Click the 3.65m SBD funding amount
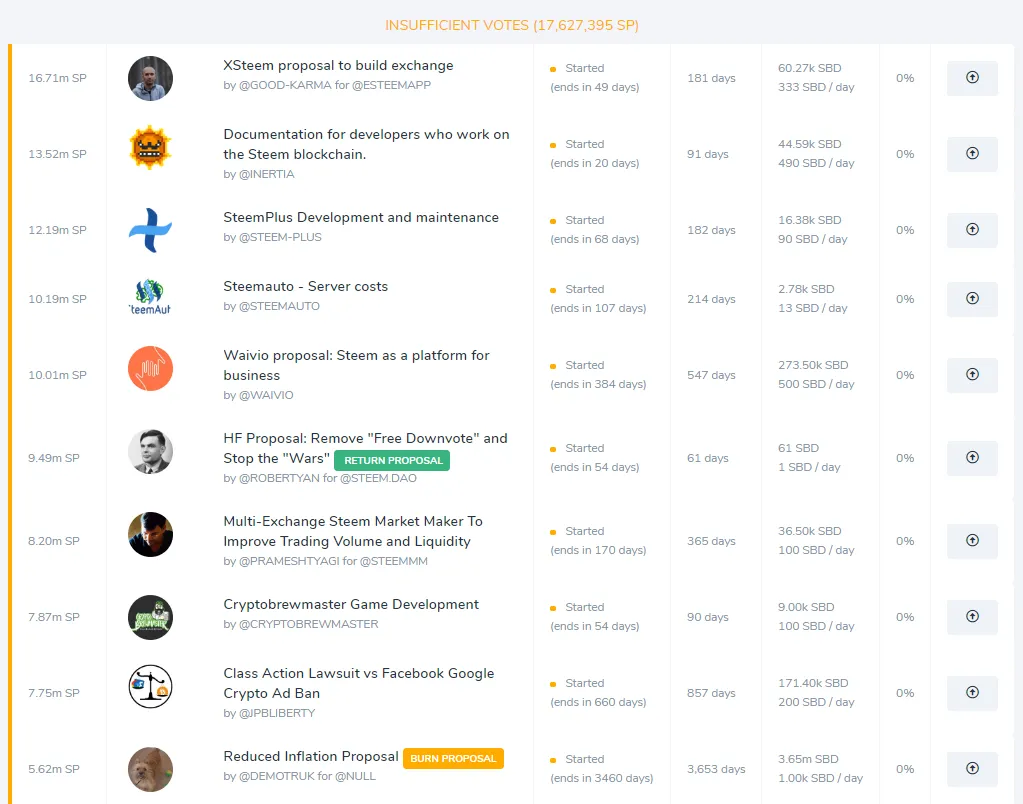The height and width of the screenshot is (804, 1023). coord(808,759)
